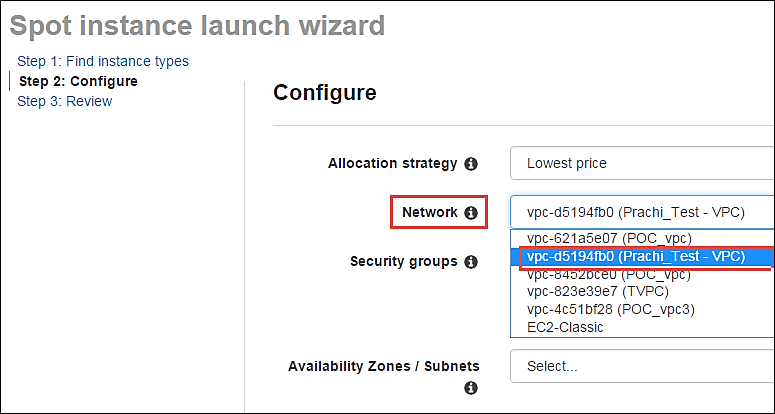Viewport: 775px width, 414px height.
Task: Click the Configure section heading
Action: [325, 93]
